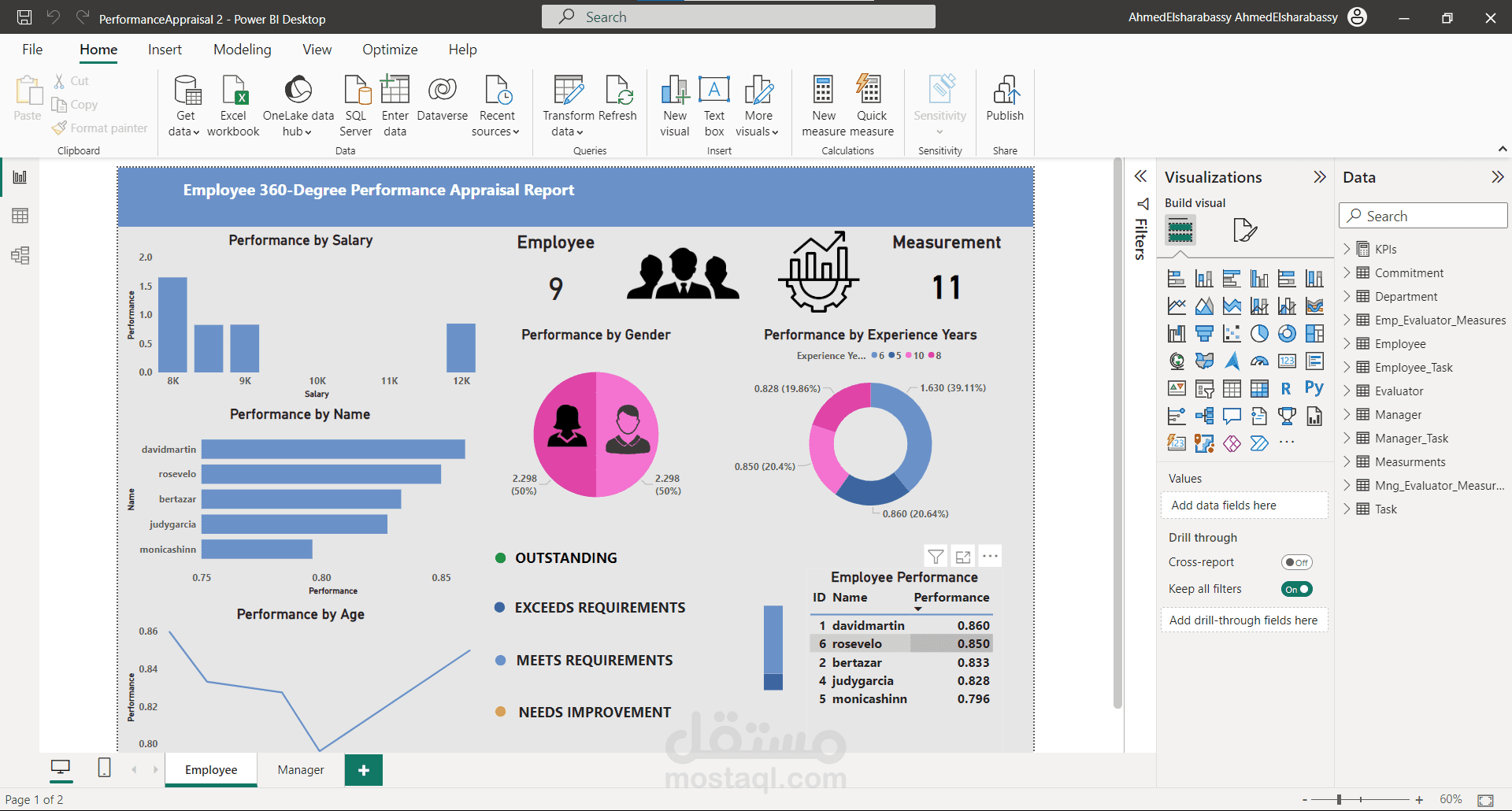Adjust the zoom slider handle
The height and width of the screenshot is (811, 1512).
tap(1339, 799)
